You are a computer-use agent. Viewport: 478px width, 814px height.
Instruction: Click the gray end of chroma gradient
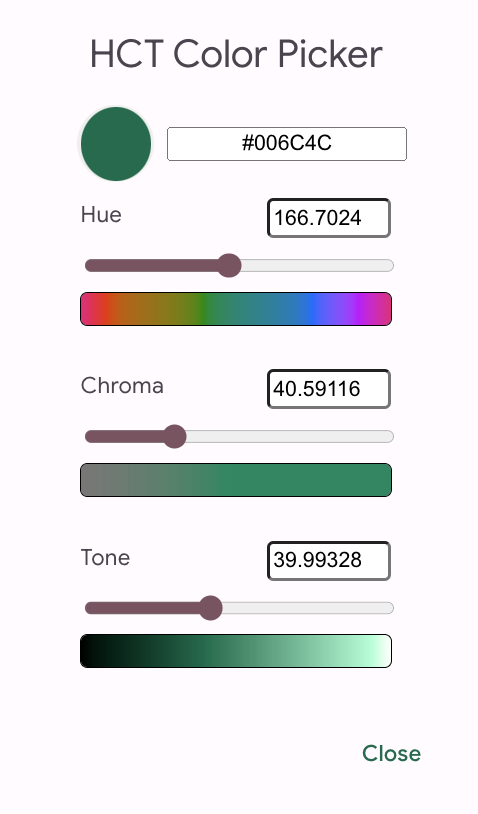(91, 480)
